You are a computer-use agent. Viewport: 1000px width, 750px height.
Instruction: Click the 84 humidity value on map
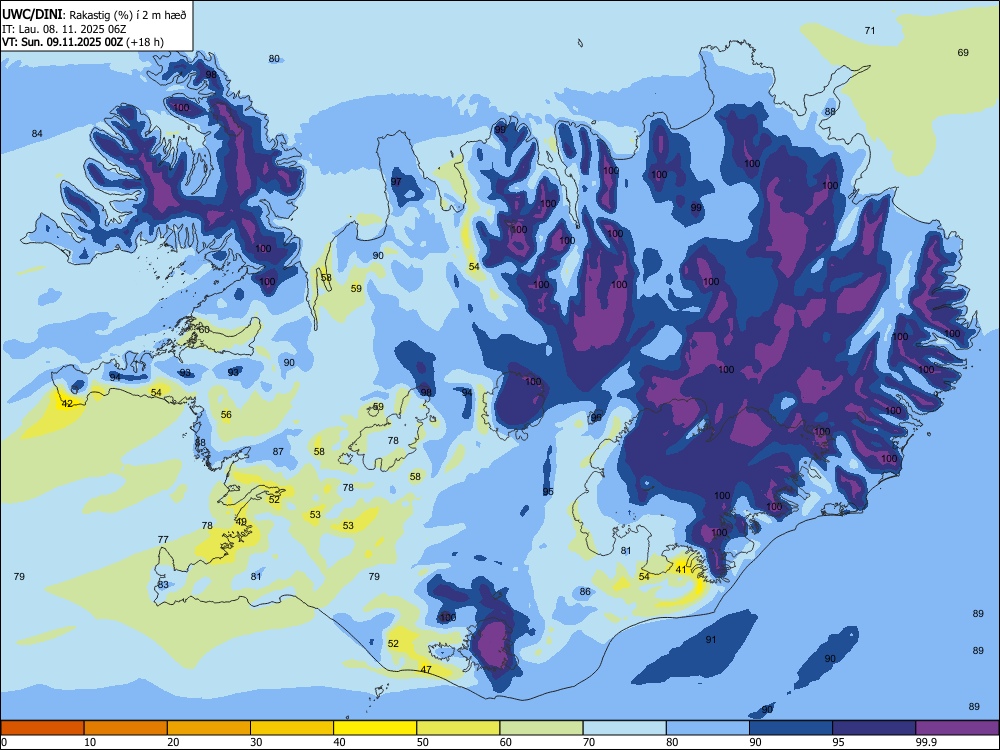pos(37,133)
